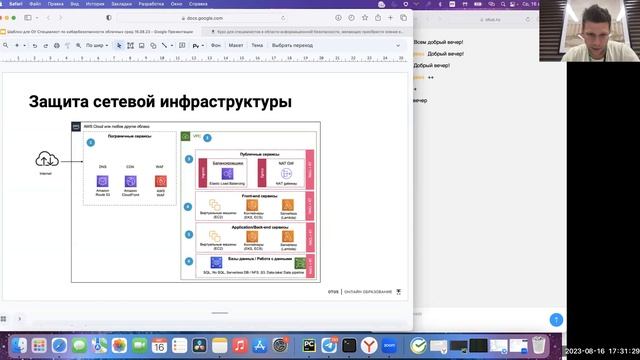
Task: Expand filmstrip panel arrow
Action: point(20,319)
